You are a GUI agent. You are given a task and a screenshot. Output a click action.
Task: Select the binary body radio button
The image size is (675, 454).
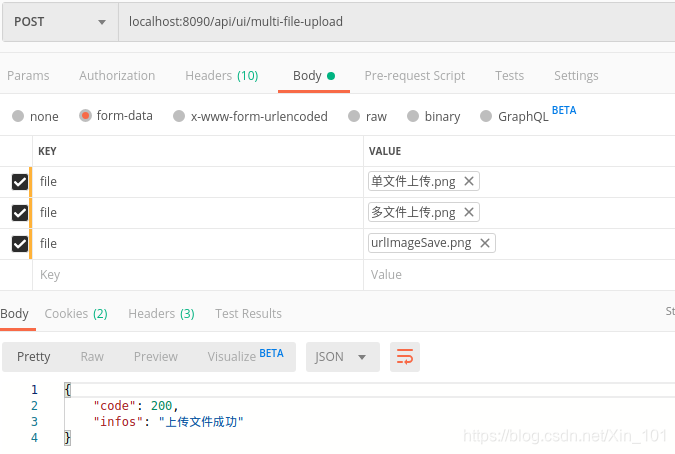[413, 116]
